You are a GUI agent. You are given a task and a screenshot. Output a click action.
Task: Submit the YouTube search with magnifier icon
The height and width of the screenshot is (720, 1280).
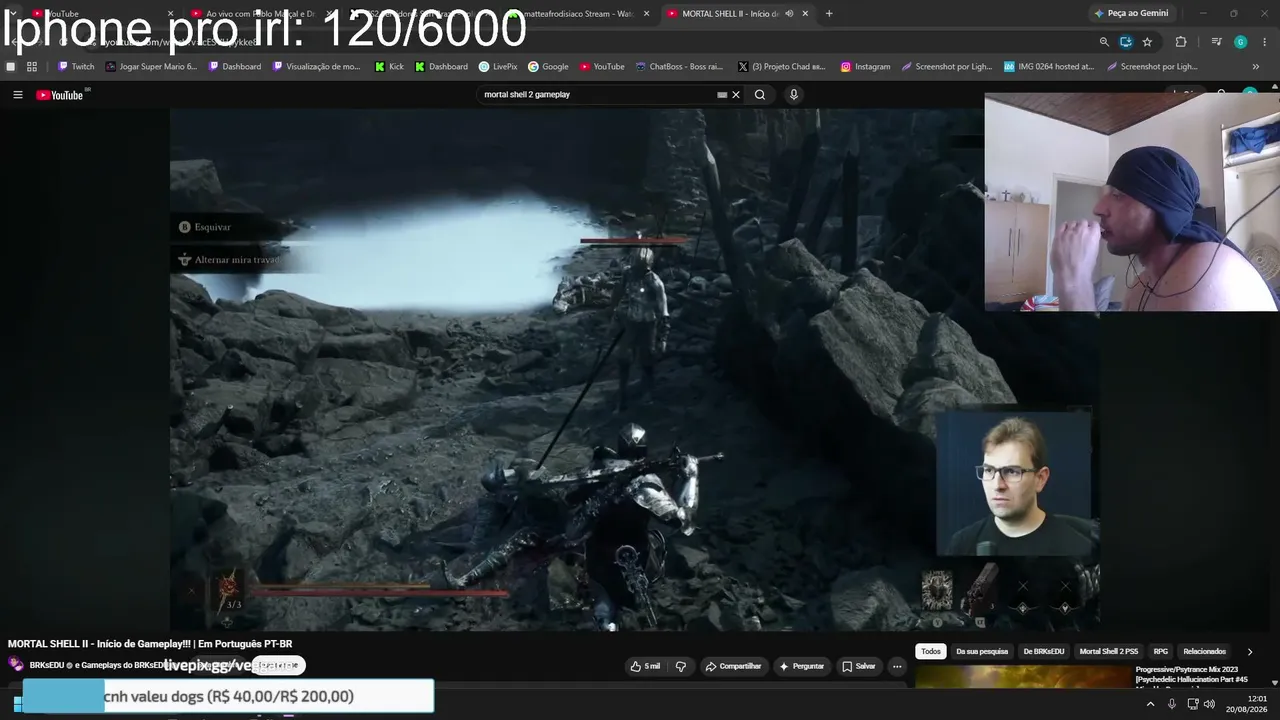[x=760, y=95]
